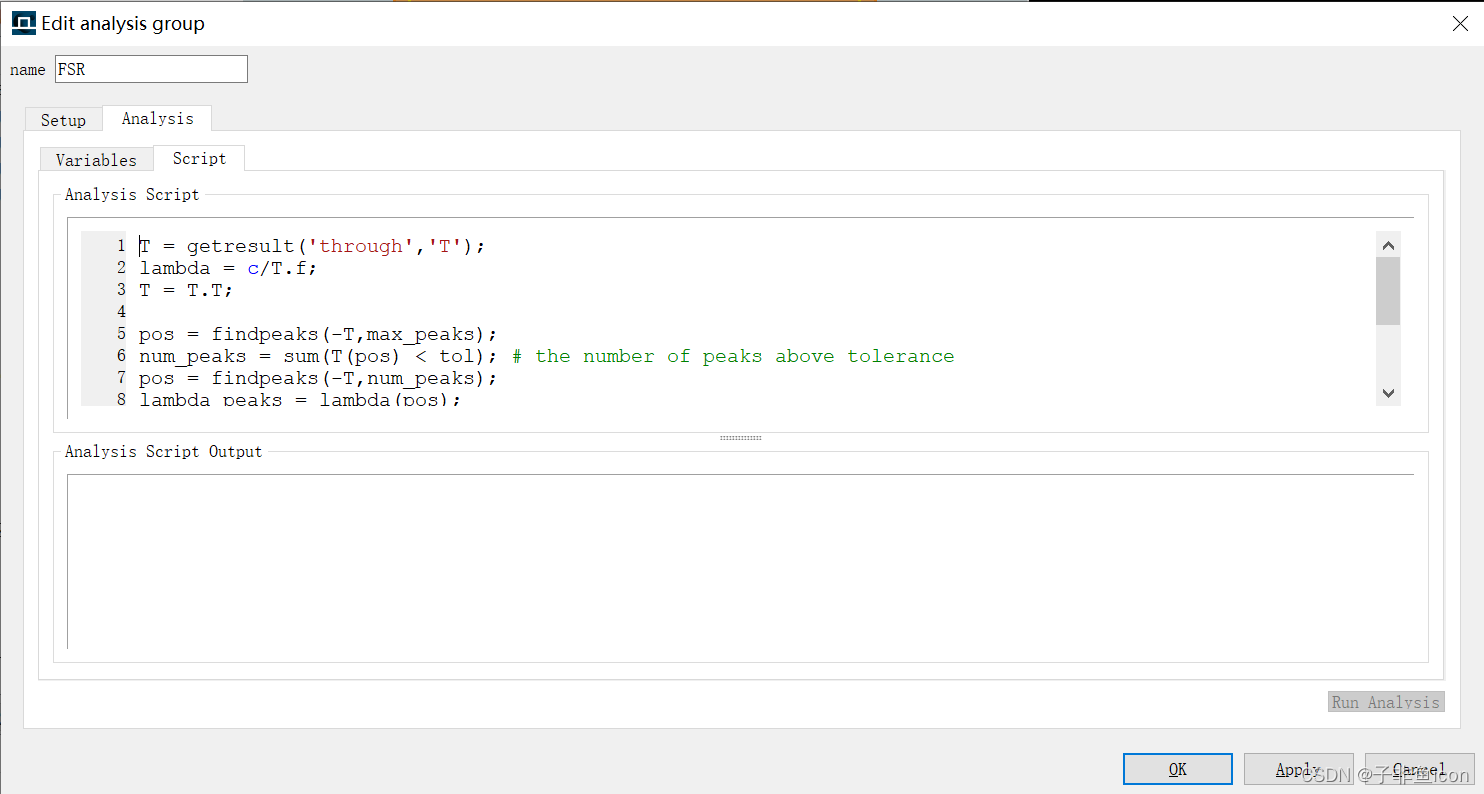The width and height of the screenshot is (1484, 794).
Task: Click the empty line number 4
Action: coord(121,312)
